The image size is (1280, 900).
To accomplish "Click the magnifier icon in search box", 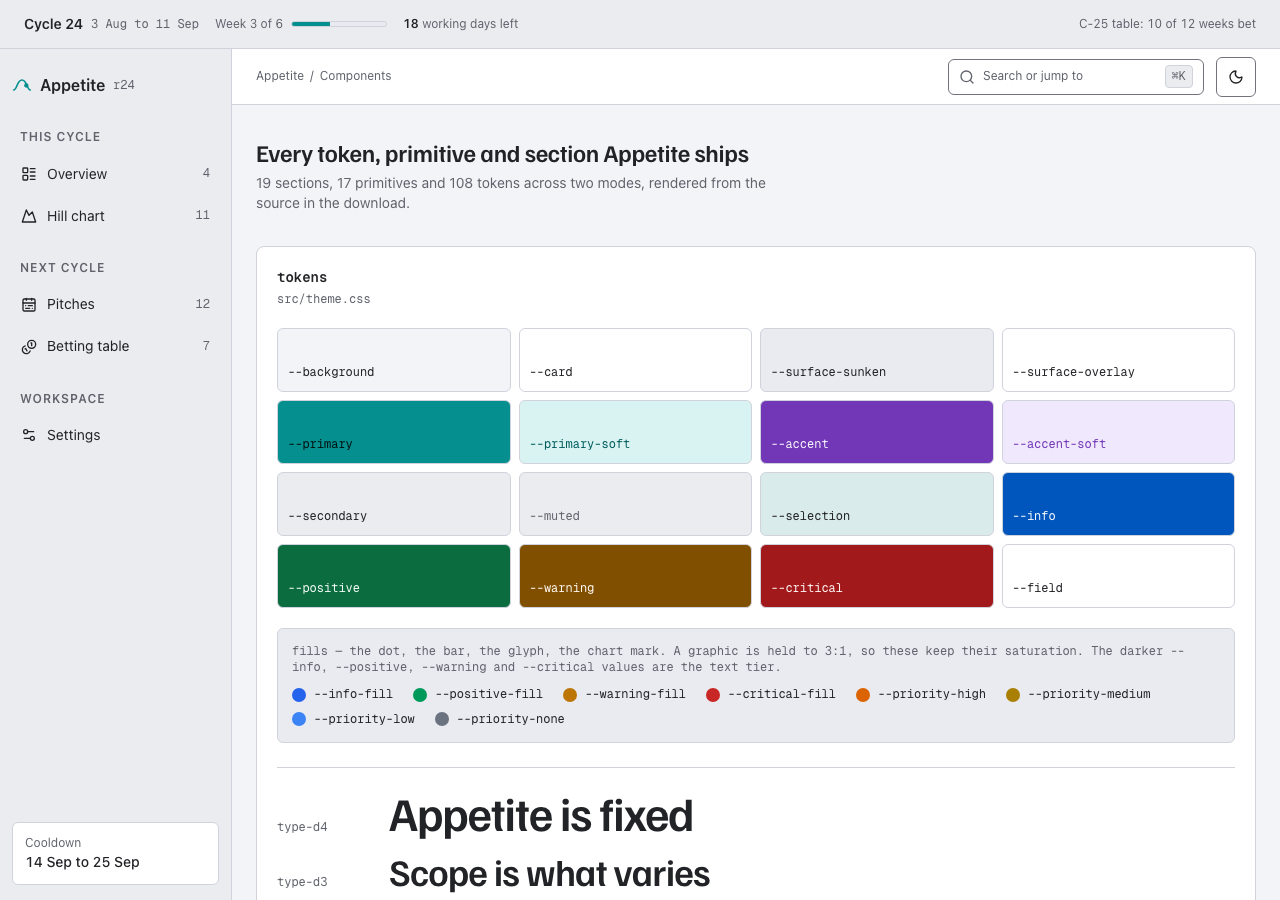I will [x=967, y=77].
